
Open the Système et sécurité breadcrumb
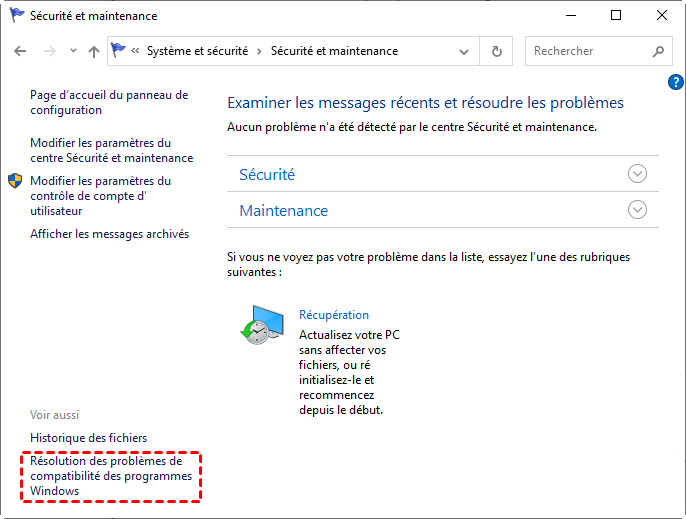[197, 51]
